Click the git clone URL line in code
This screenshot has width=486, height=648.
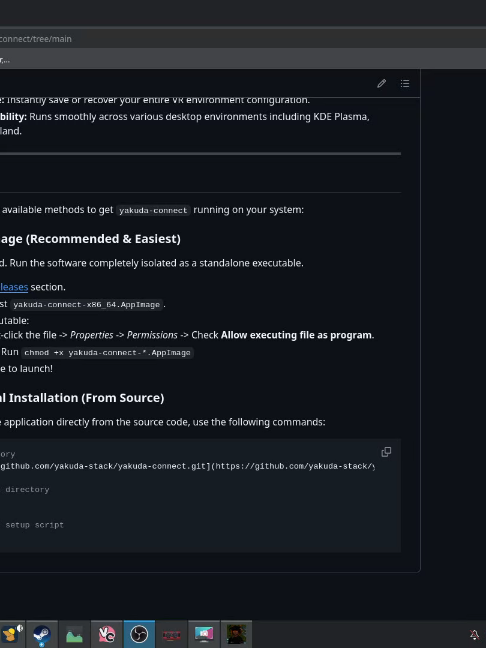pyautogui.click(x=187, y=466)
